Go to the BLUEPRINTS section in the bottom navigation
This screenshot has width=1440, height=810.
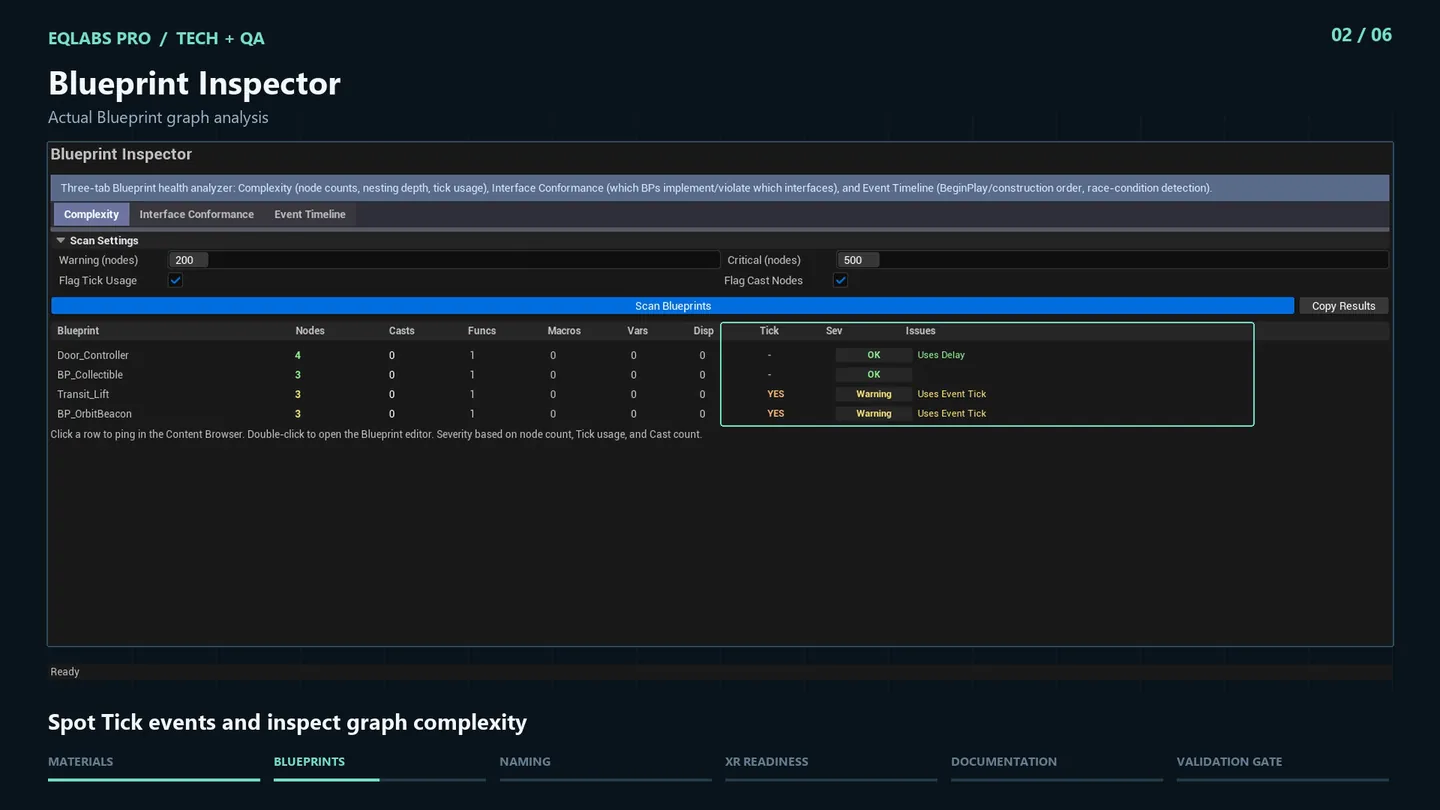[x=309, y=762]
